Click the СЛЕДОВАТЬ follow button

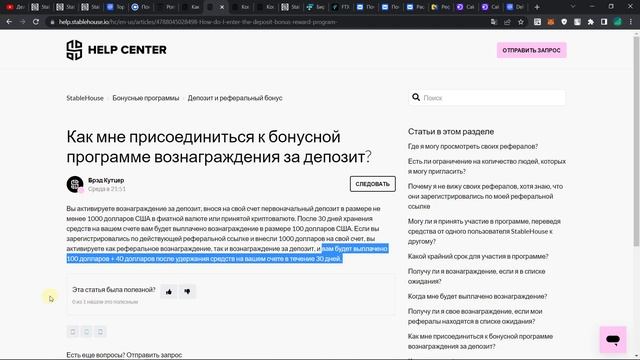[x=373, y=184]
